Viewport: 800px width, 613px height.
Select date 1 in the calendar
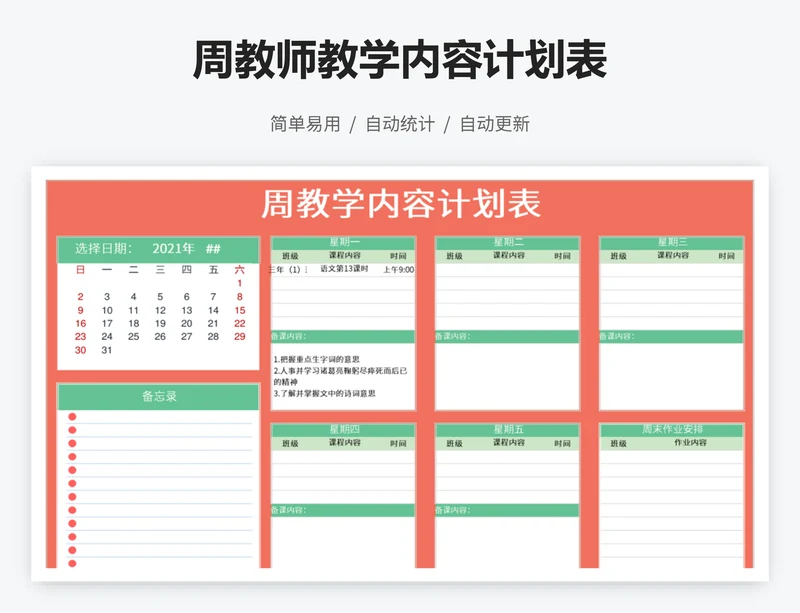(x=239, y=283)
